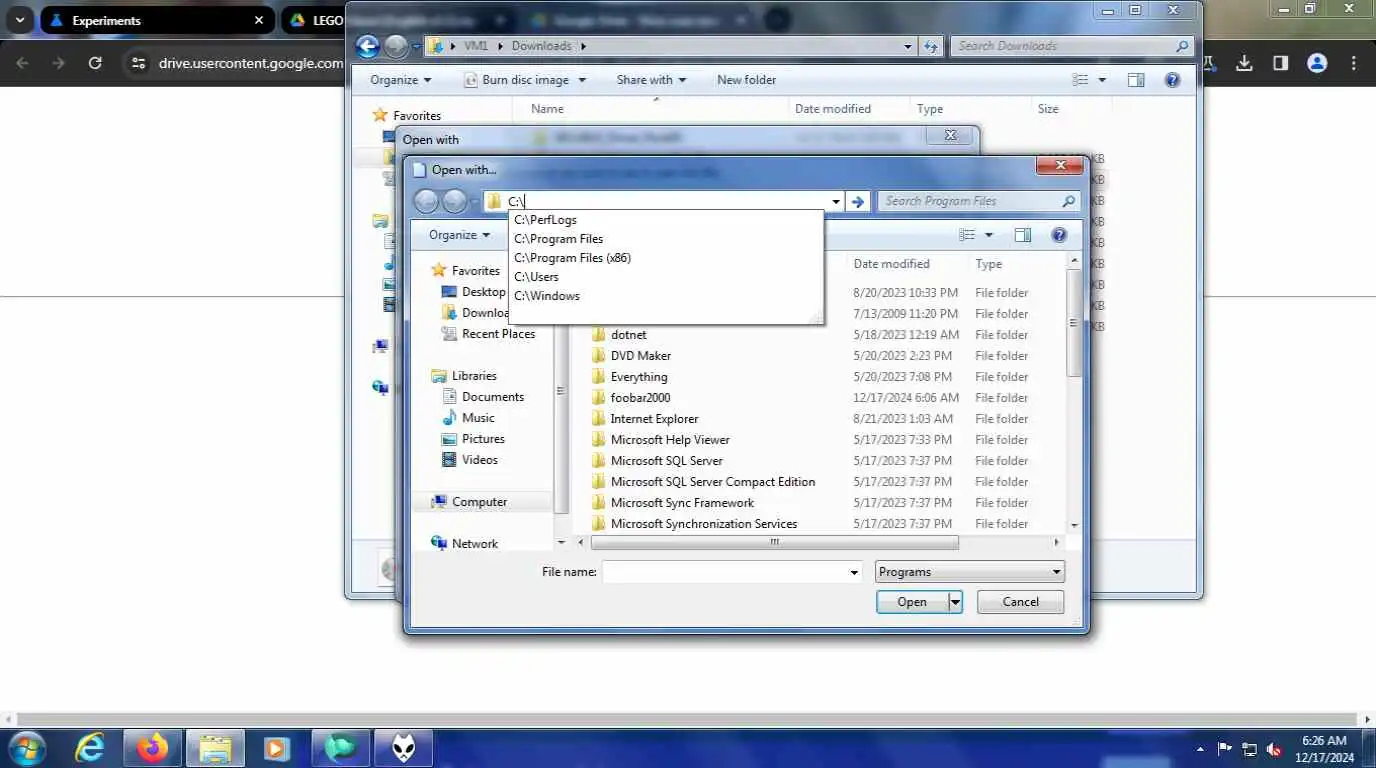Toggle the preview pane in the Open with dialog
Screen dimensions: 1376x768
[x=1022, y=235]
